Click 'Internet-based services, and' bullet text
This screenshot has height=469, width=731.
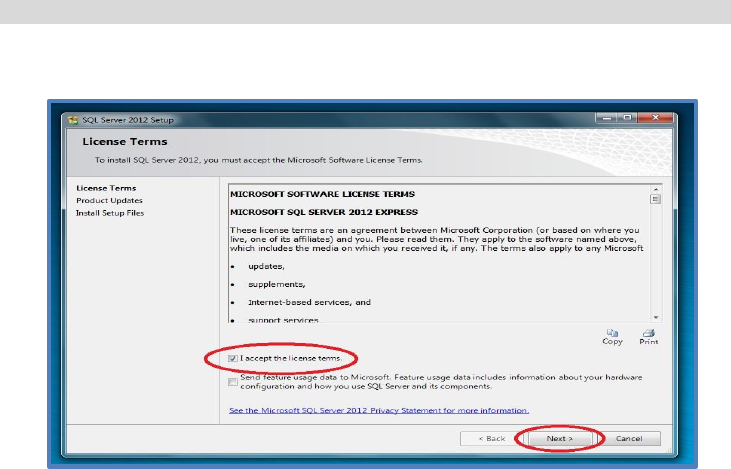coord(310,303)
